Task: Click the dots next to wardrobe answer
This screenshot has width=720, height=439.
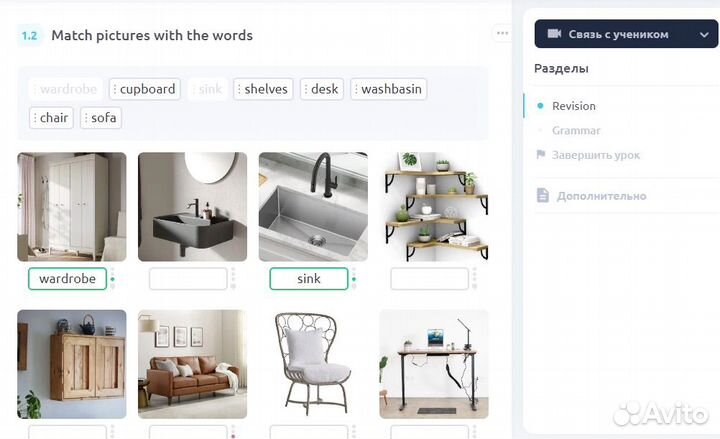Action: (x=112, y=279)
